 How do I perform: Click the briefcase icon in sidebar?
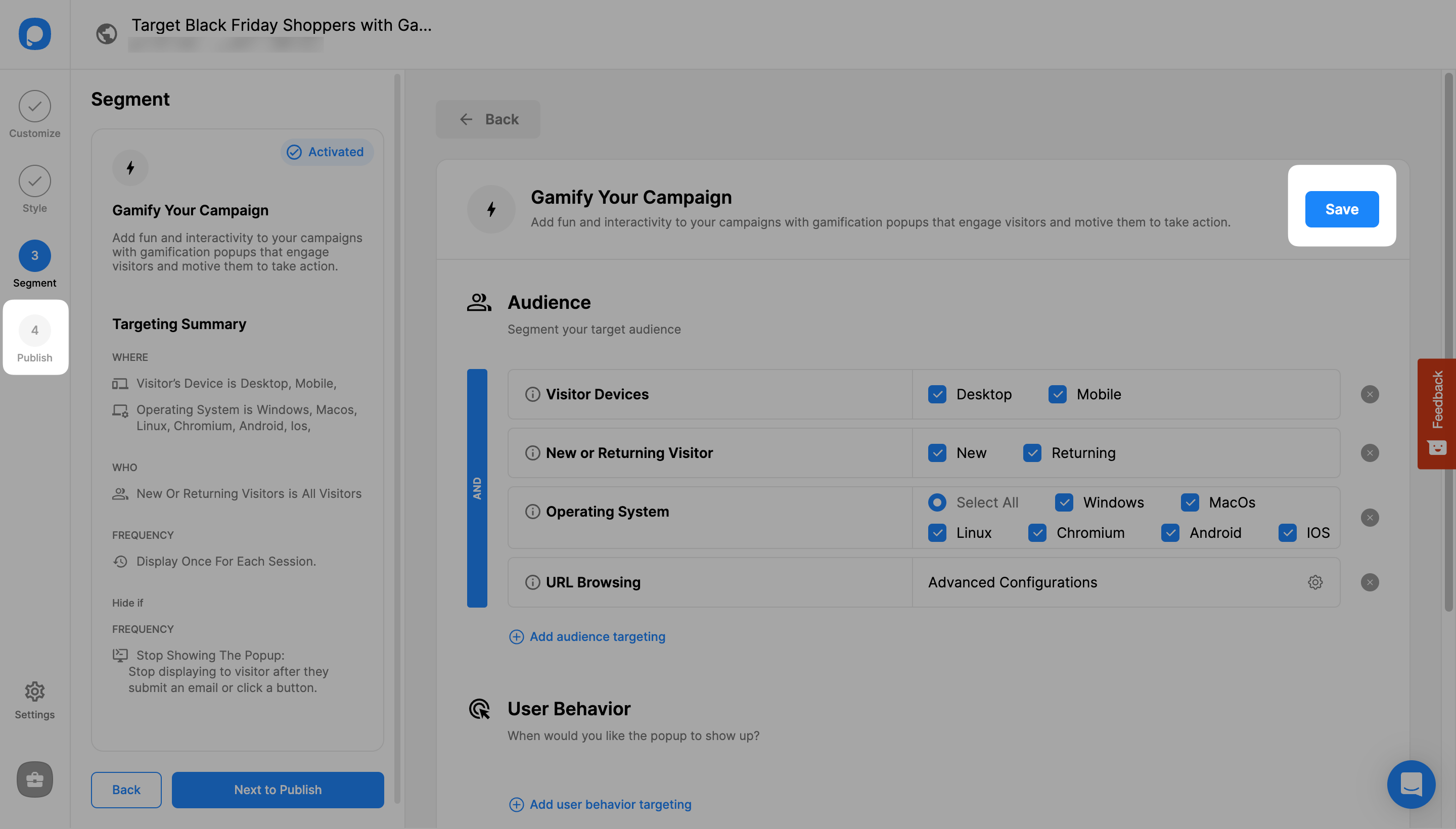click(x=35, y=779)
